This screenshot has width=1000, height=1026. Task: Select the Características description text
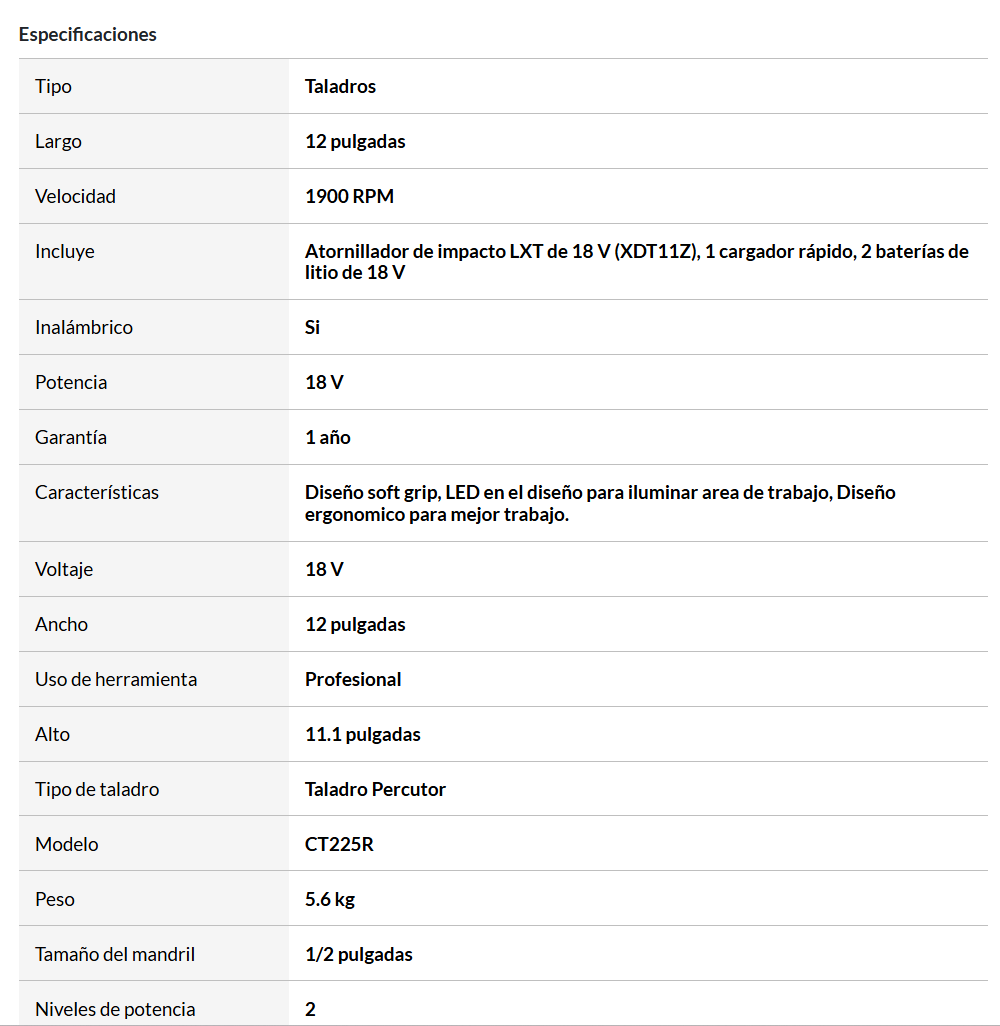click(x=600, y=503)
